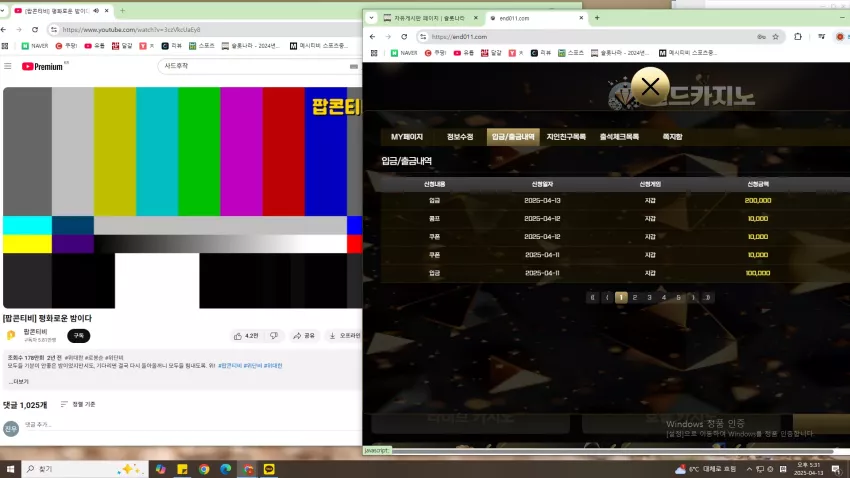This screenshot has height=478, width=850.
Task: Open the YouTube hamburger guide menu
Action: click(8, 66)
